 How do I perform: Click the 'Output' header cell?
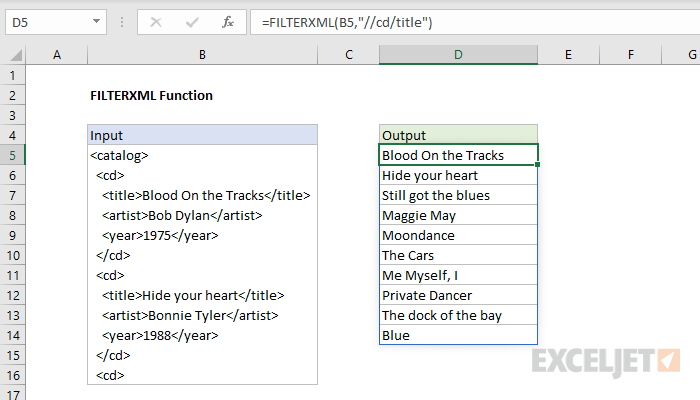[458, 135]
